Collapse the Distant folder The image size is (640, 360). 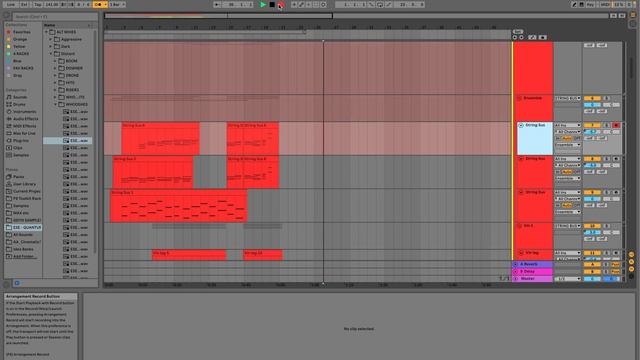[51, 53]
